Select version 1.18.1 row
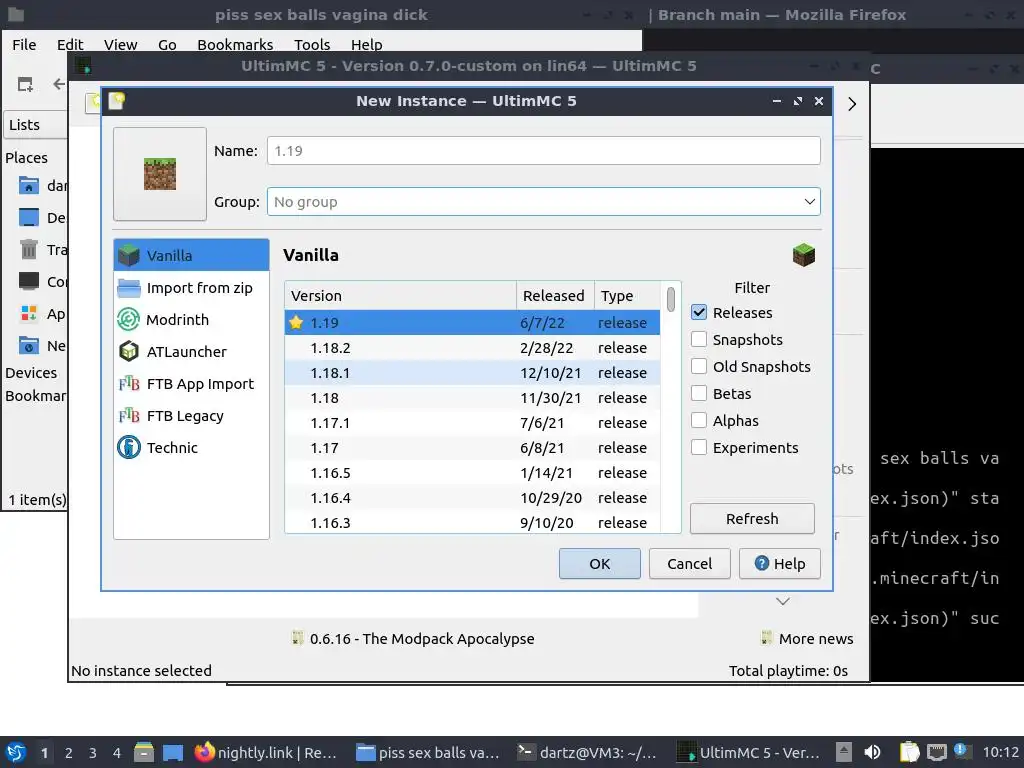1024x768 pixels. [472, 372]
